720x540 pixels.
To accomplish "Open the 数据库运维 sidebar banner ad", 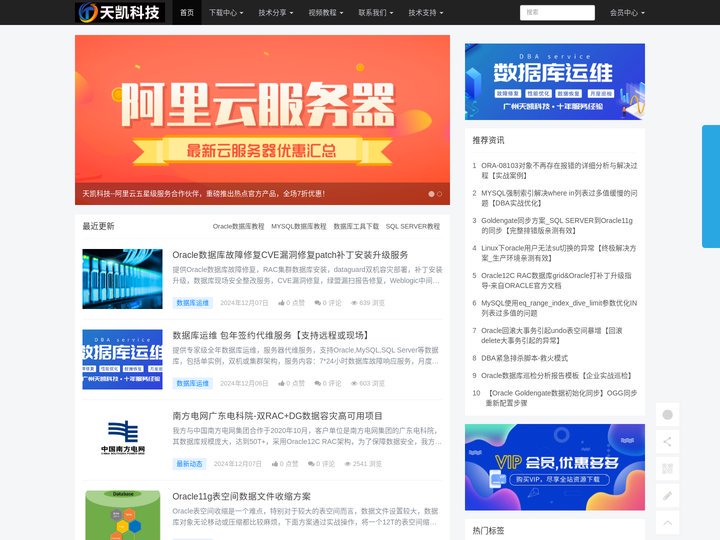I will 555,82.
